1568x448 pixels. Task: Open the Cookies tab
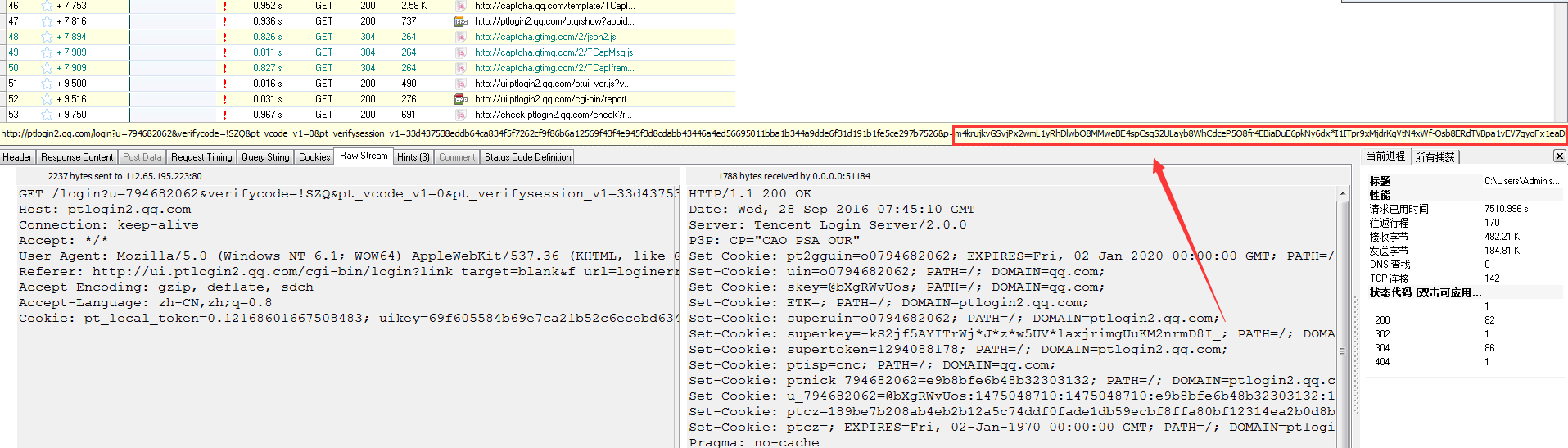(314, 157)
